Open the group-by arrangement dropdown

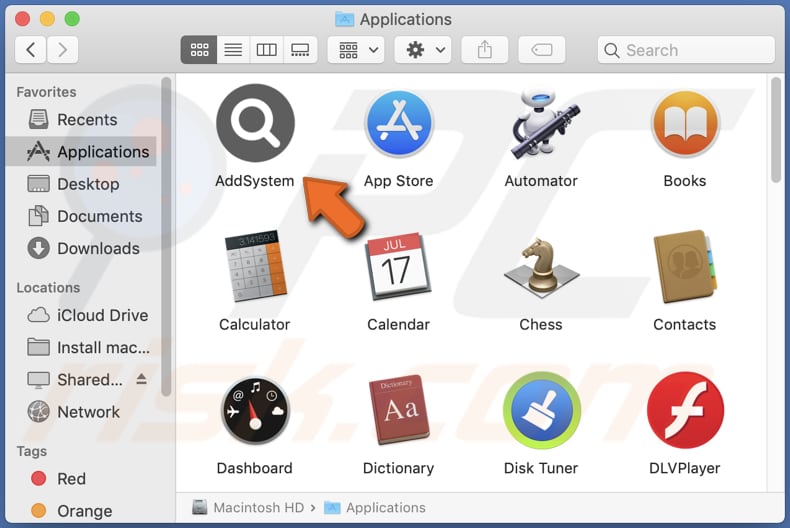(x=356, y=50)
